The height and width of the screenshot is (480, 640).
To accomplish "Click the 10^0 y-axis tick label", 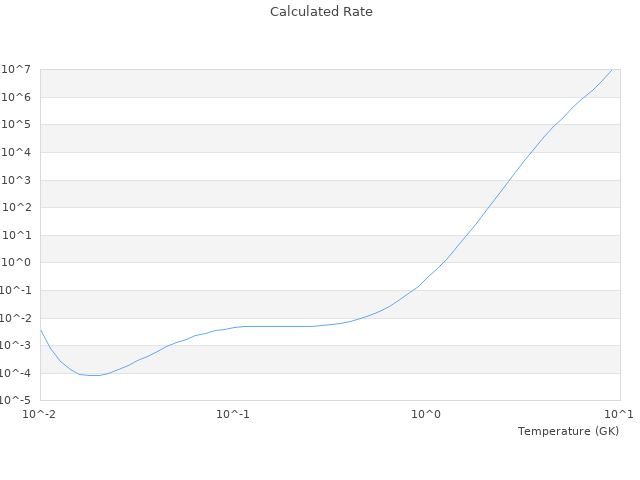I will (x=18, y=263).
